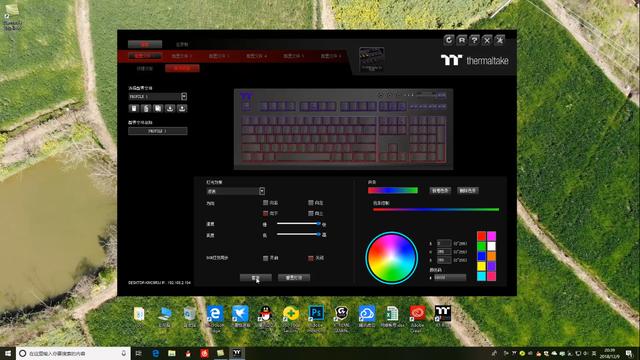Choose the orange color swatch
Viewport: 640px width, 360px height.
tap(491, 256)
